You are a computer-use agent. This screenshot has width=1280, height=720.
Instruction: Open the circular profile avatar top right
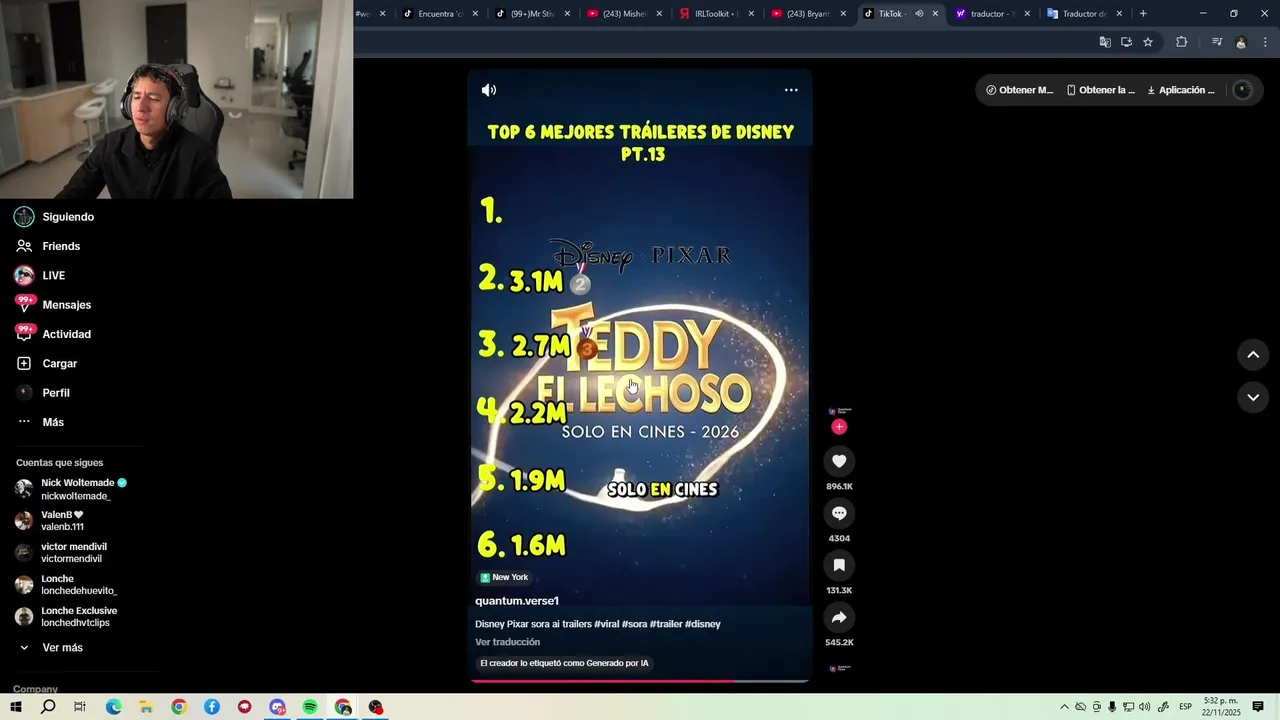click(x=1242, y=90)
